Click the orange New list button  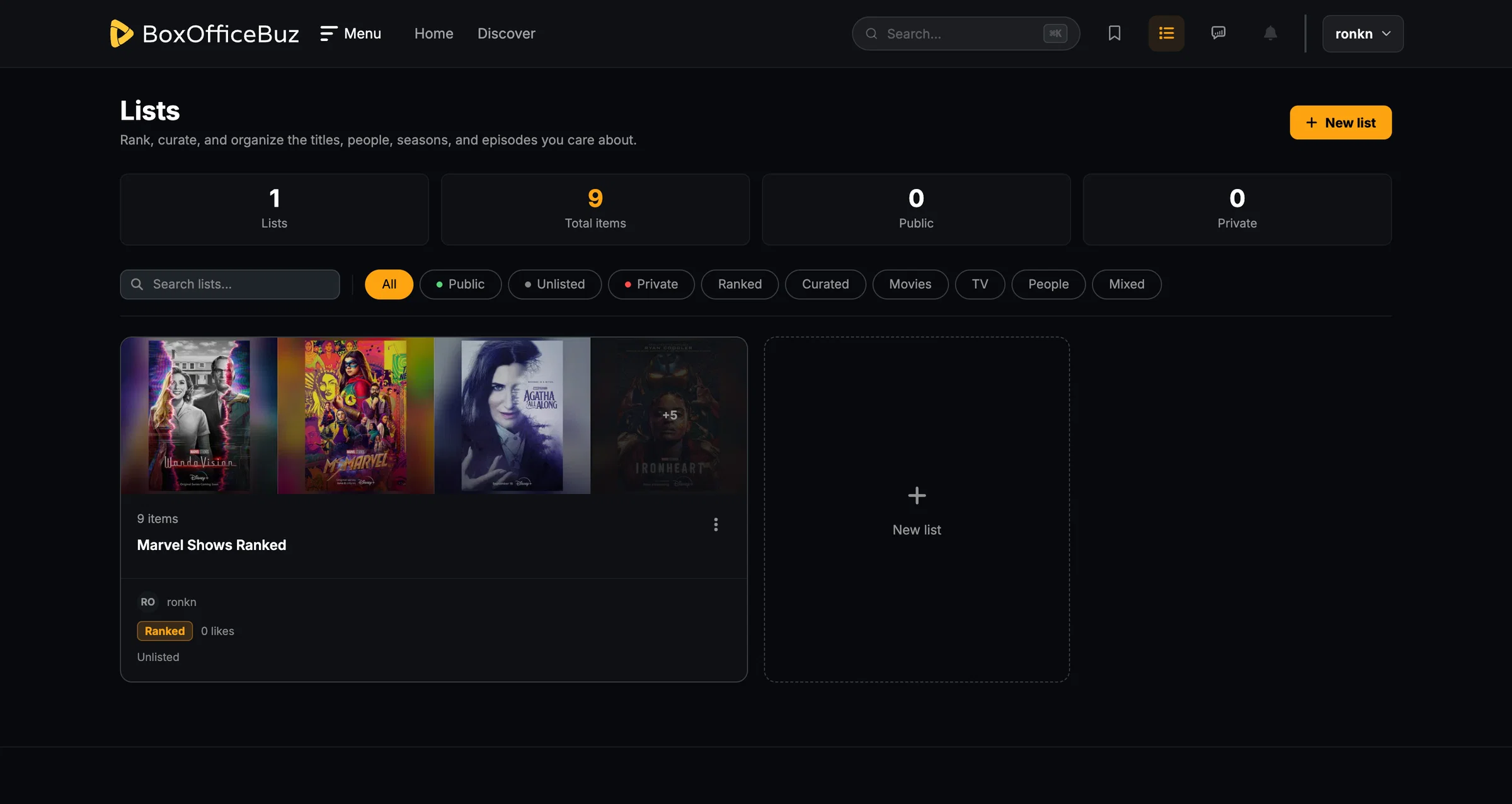(x=1341, y=122)
